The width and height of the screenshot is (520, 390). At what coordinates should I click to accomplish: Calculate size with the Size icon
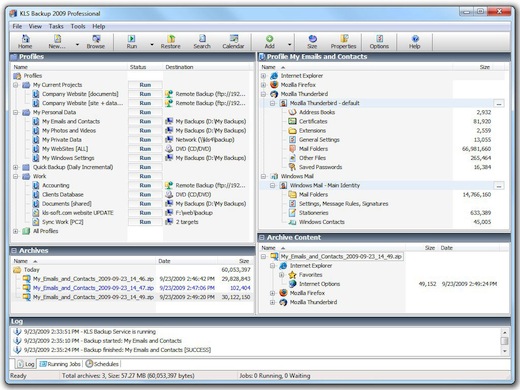coord(312,42)
